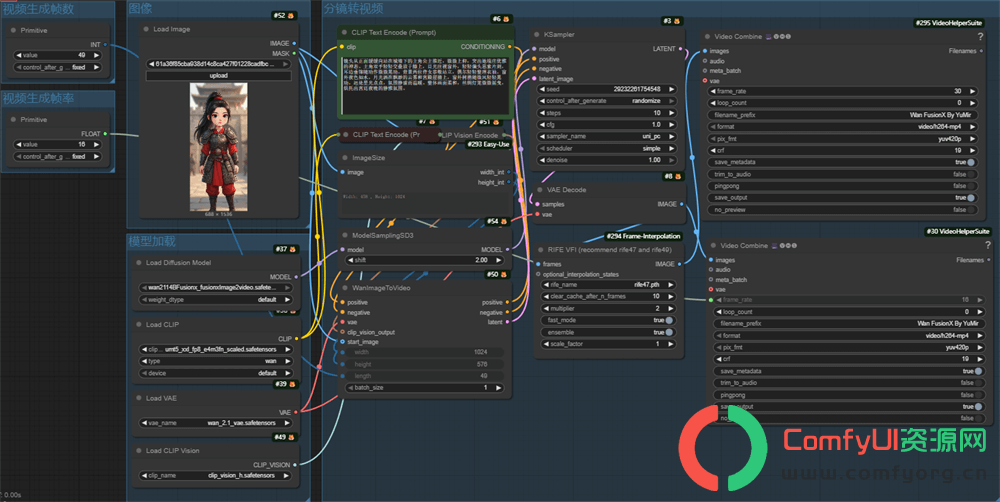Open help icon on #30 Video Combine node
Viewport: 1000px width, 502px height.
pos(988,246)
